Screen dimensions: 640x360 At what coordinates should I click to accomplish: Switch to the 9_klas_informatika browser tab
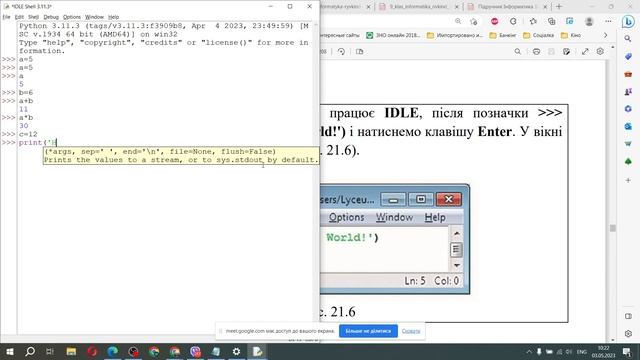coord(418,7)
